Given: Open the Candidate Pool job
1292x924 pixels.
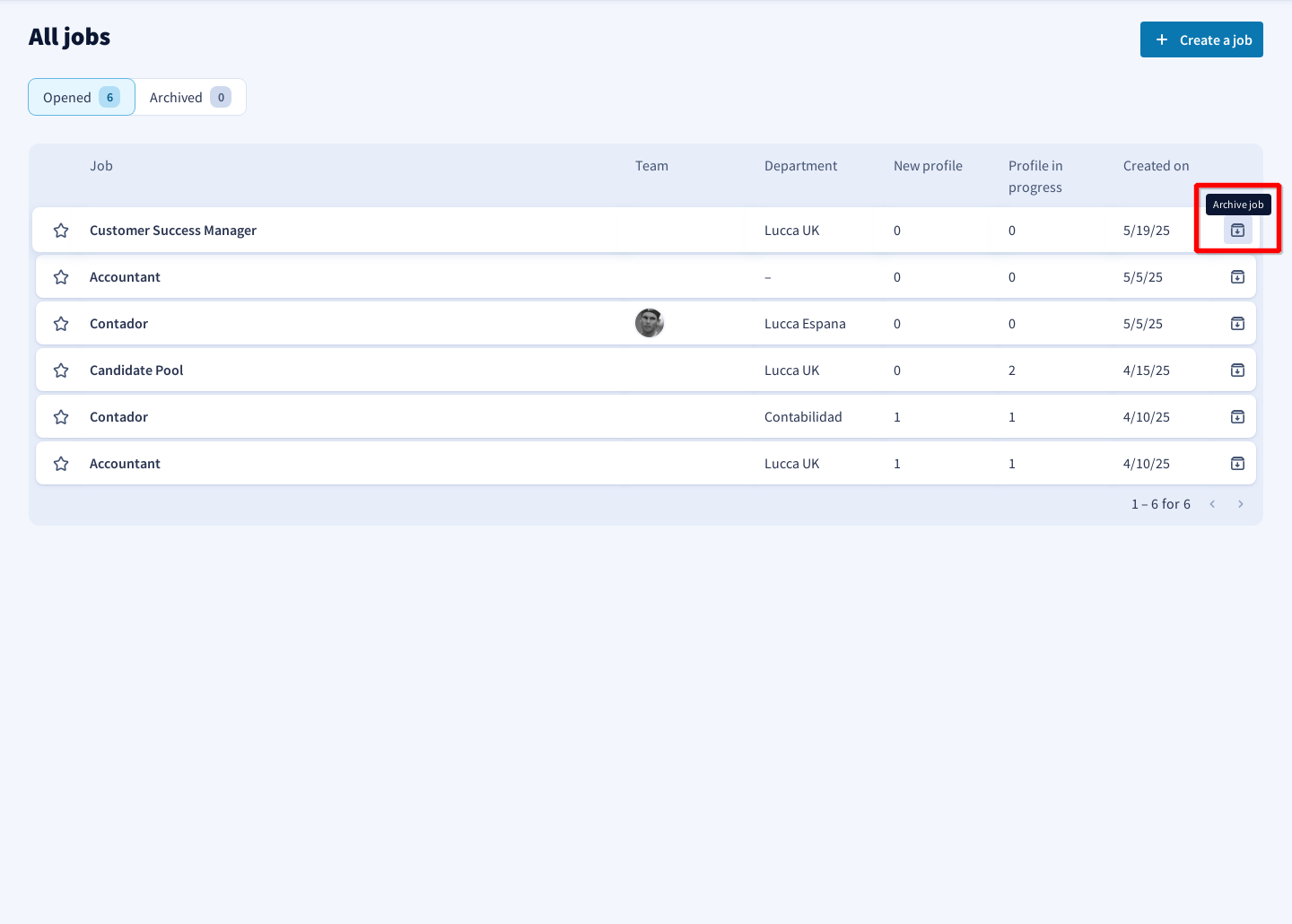Looking at the screenshot, I should click(x=136, y=370).
